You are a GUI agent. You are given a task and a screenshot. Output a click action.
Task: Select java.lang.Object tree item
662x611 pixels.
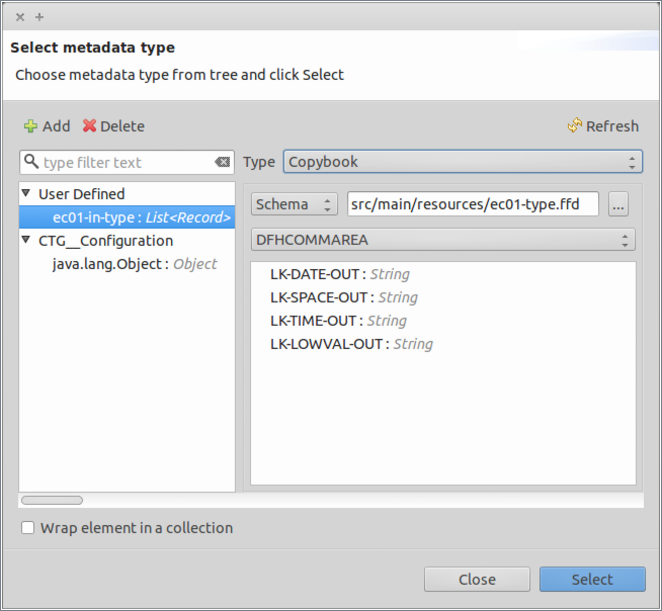tap(134, 264)
